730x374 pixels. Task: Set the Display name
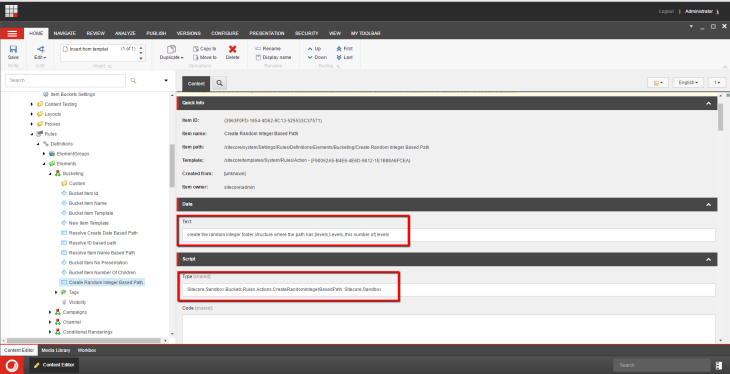(x=273, y=57)
